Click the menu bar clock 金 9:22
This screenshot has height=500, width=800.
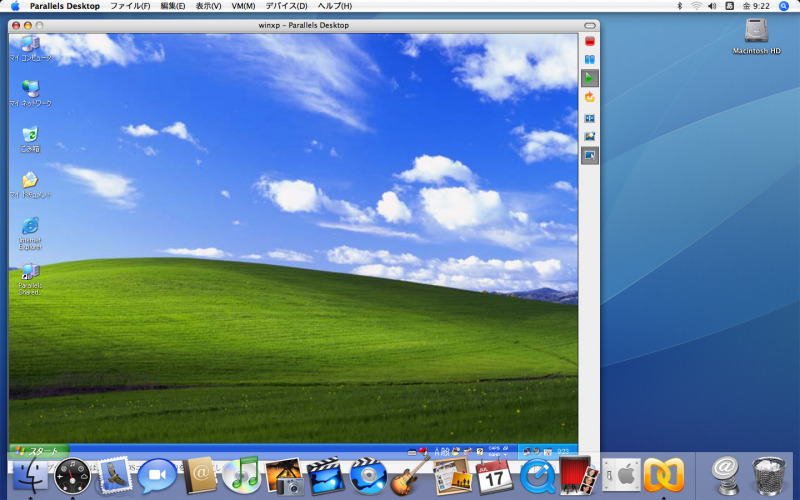pyautogui.click(x=756, y=6)
